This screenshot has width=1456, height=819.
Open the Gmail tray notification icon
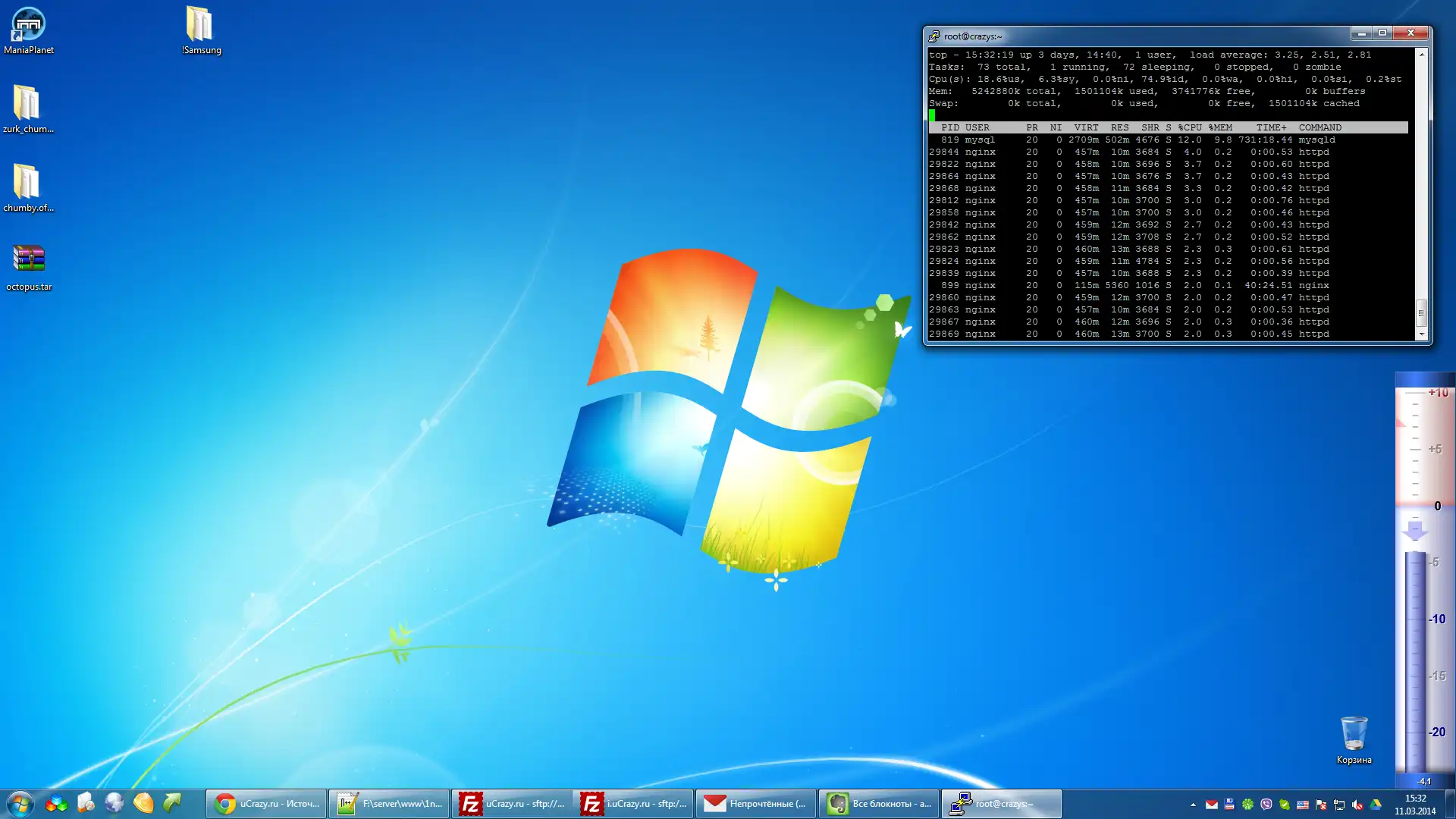(1212, 805)
